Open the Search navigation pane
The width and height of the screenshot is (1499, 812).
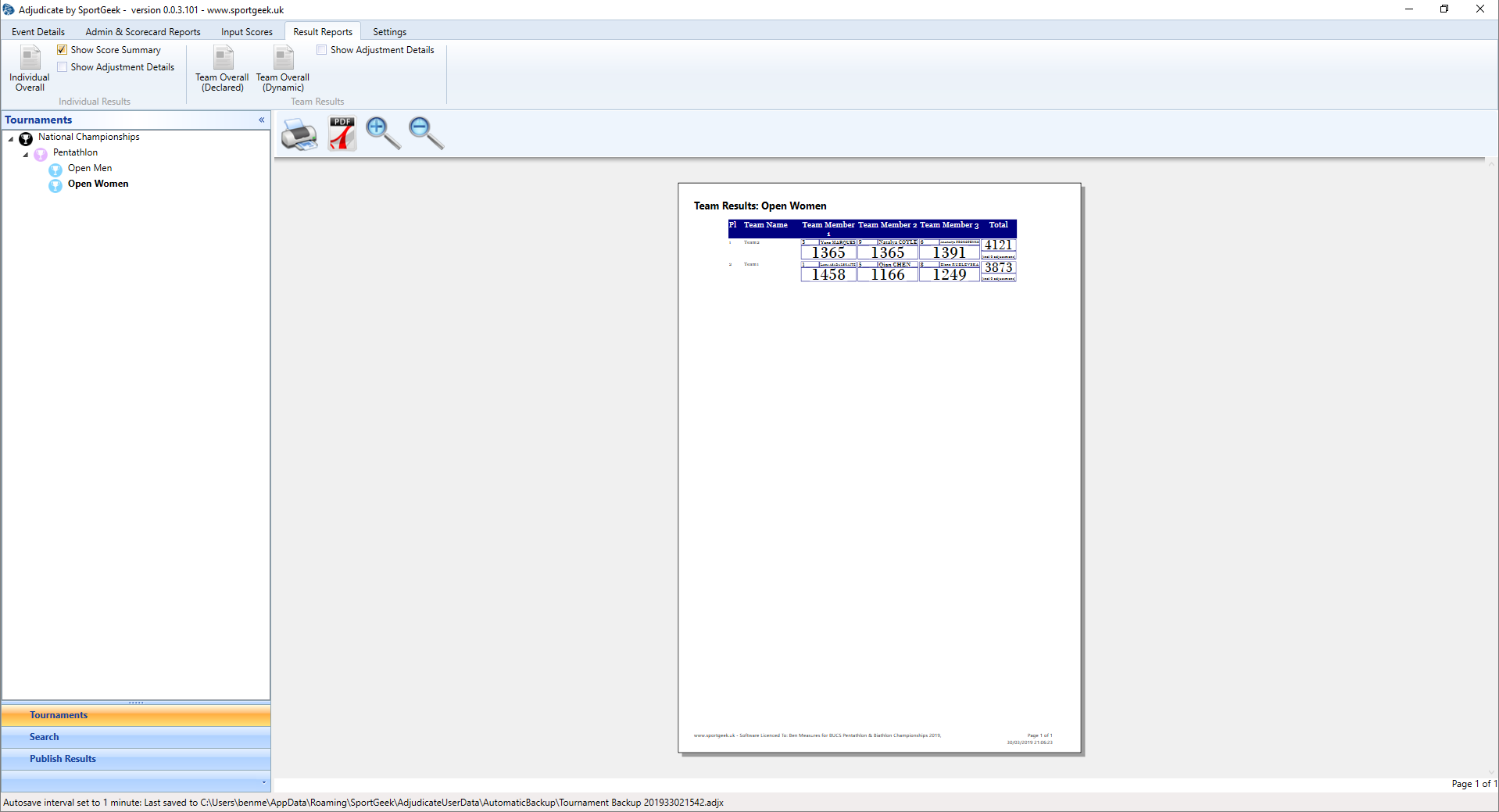click(x=136, y=737)
